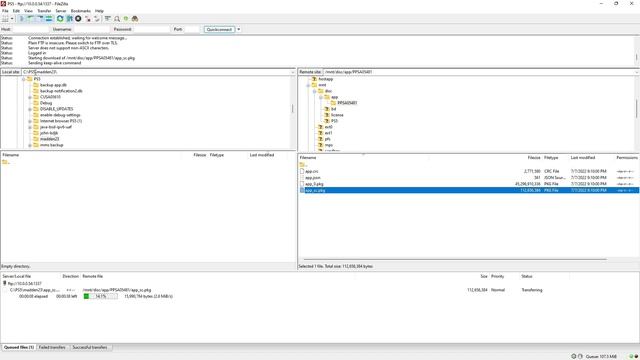640x360 pixels.
Task: Open the Remote site path dropdown
Action: 637,72
